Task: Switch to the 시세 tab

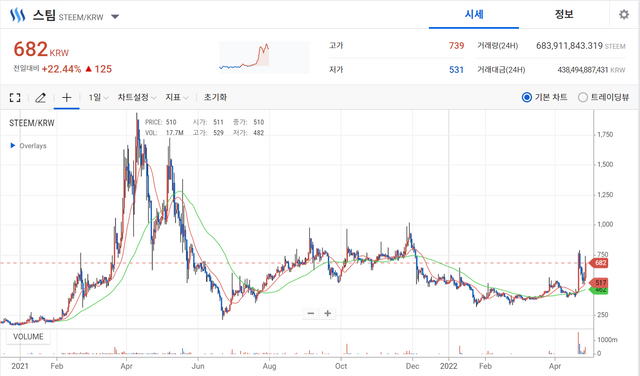Action: pyautogui.click(x=474, y=15)
